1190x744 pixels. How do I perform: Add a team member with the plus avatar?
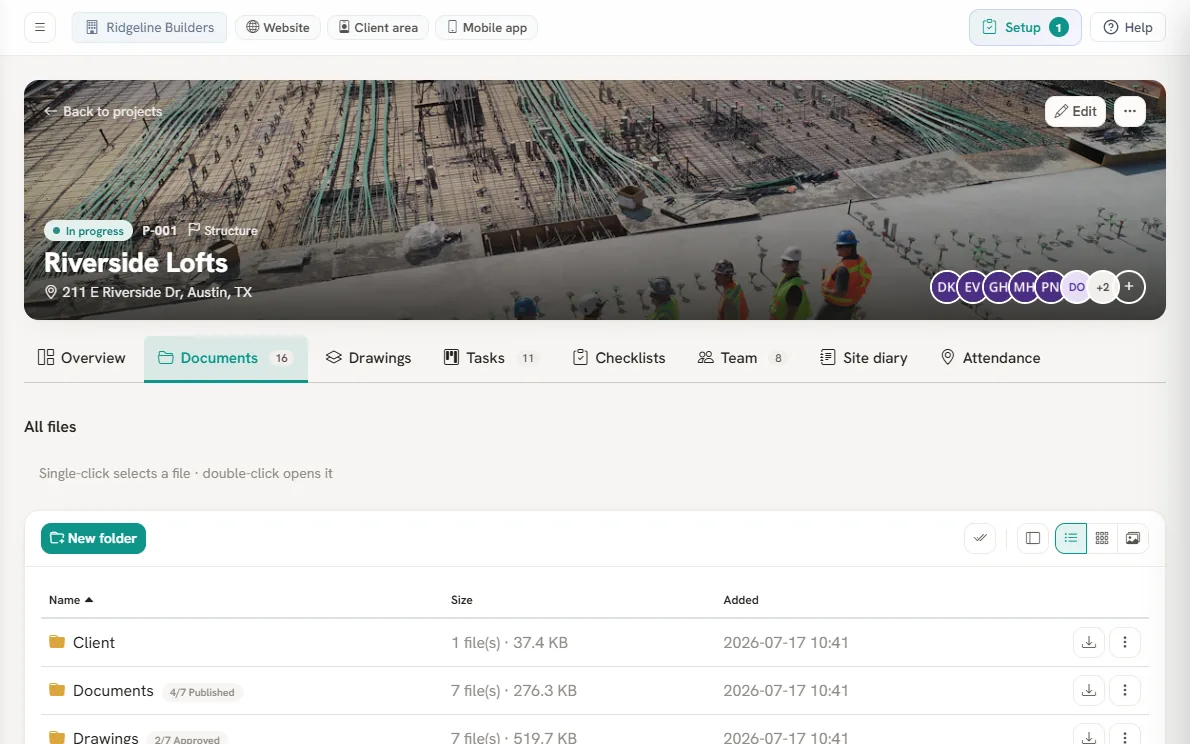pos(1129,287)
